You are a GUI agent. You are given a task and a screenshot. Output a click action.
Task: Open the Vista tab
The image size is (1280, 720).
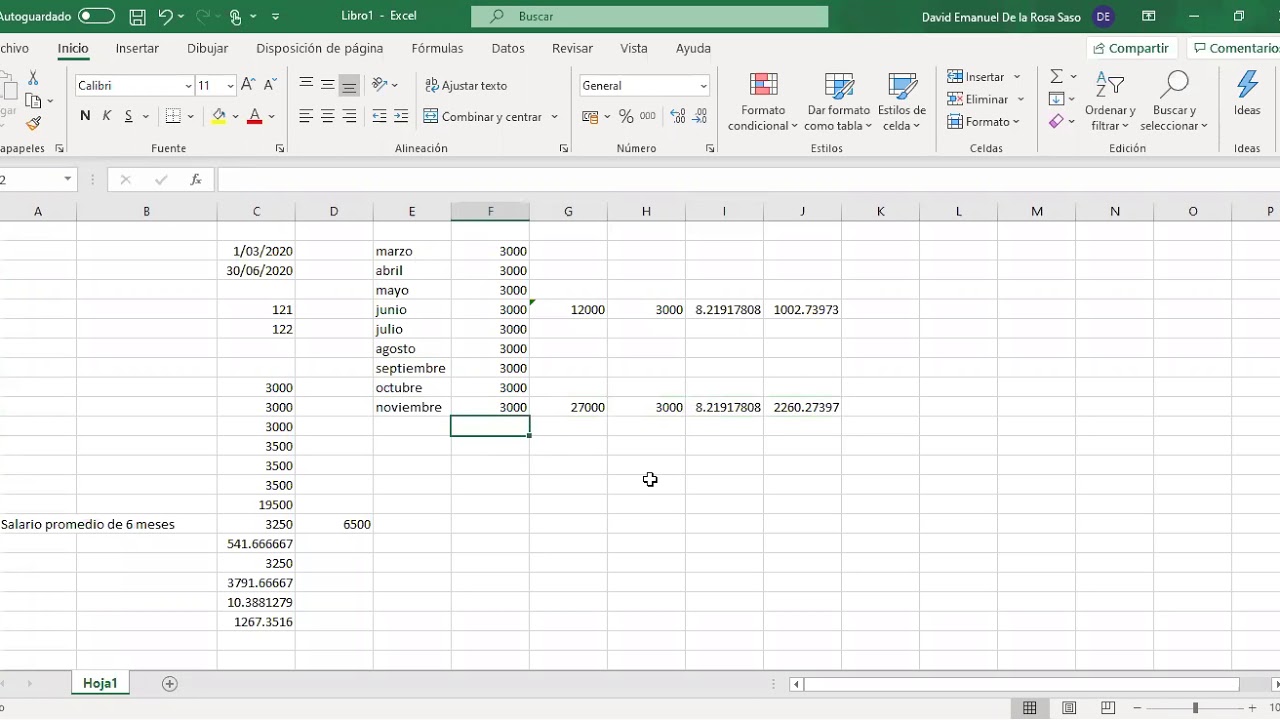633,48
